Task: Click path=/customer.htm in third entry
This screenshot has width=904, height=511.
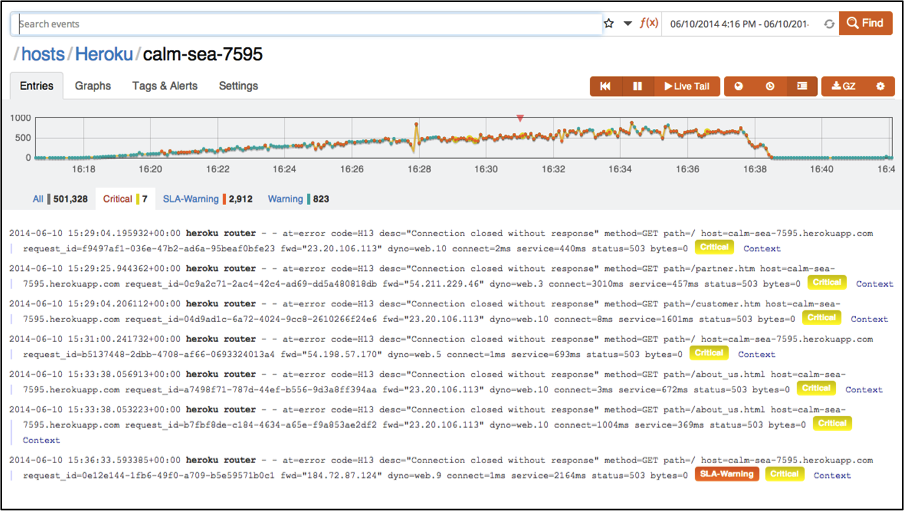Action: [711, 304]
